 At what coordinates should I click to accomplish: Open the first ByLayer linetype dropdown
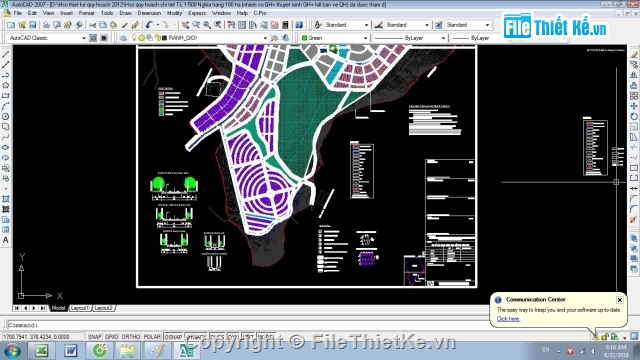tap(443, 38)
